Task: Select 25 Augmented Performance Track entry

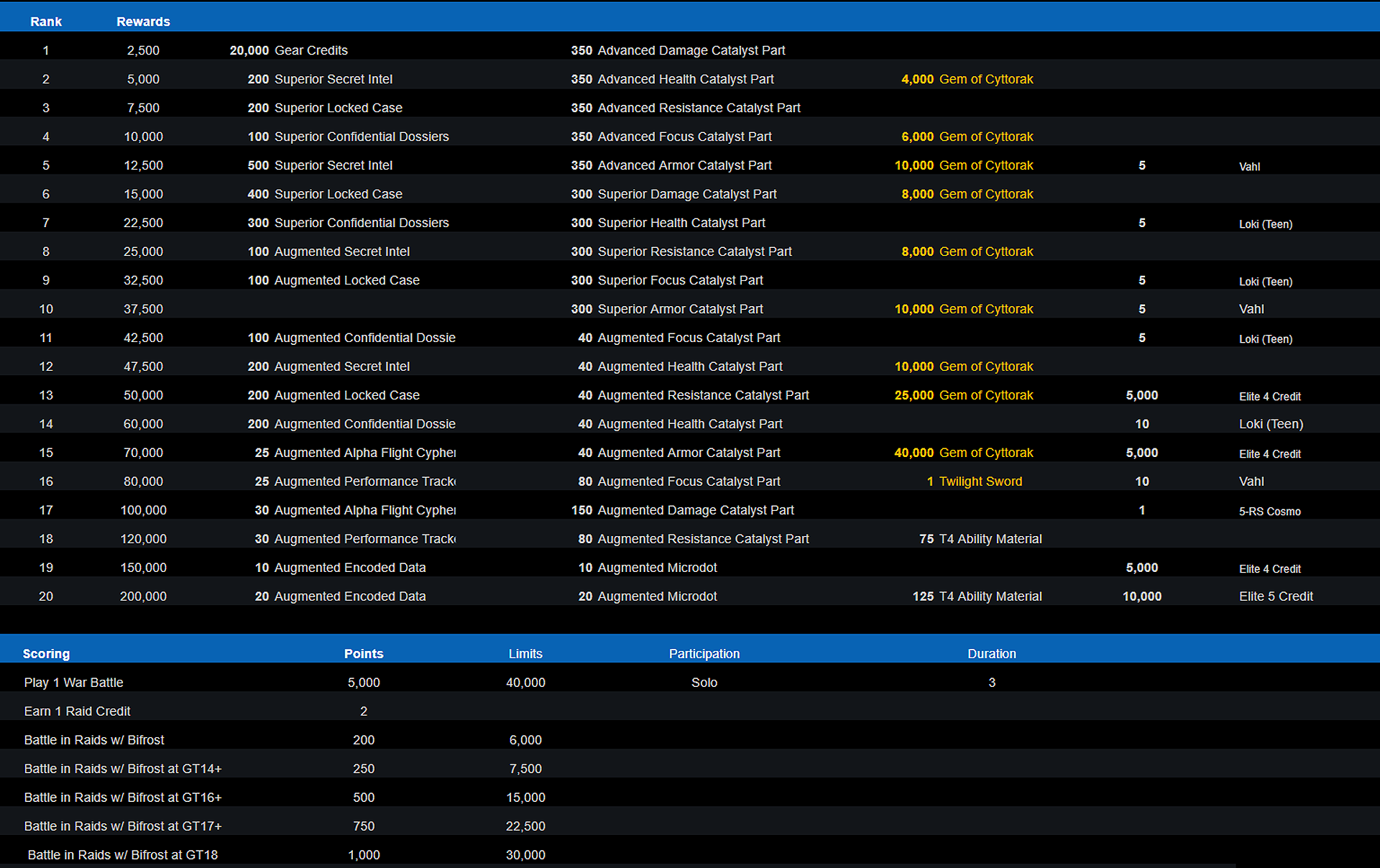Action: pos(355,481)
